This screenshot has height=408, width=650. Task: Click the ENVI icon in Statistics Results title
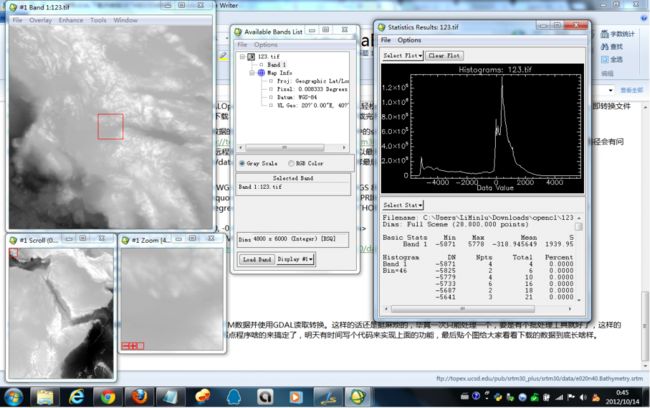pos(381,27)
